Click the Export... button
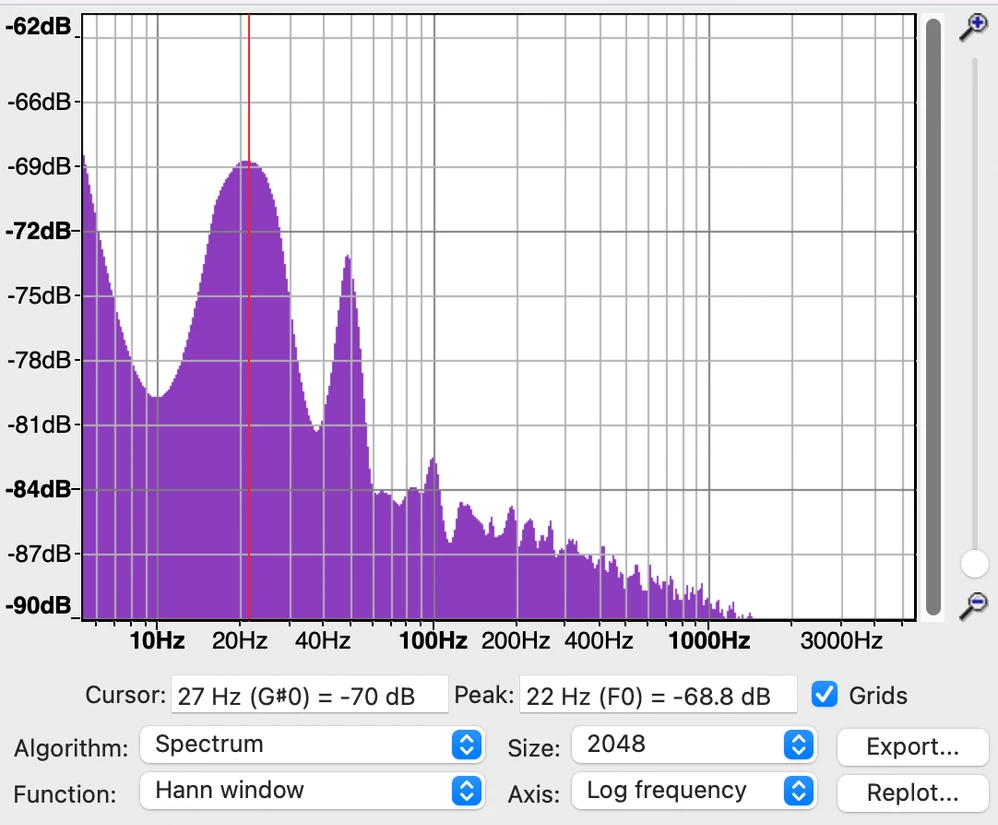This screenshot has width=998, height=825. point(912,747)
